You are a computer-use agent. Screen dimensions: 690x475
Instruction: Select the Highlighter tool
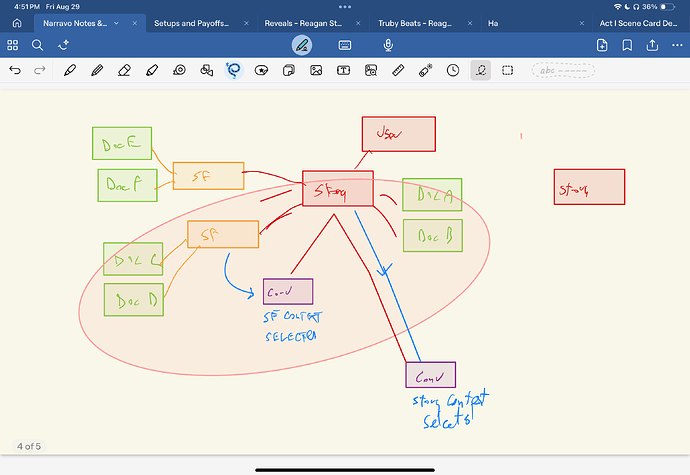[x=151, y=71]
